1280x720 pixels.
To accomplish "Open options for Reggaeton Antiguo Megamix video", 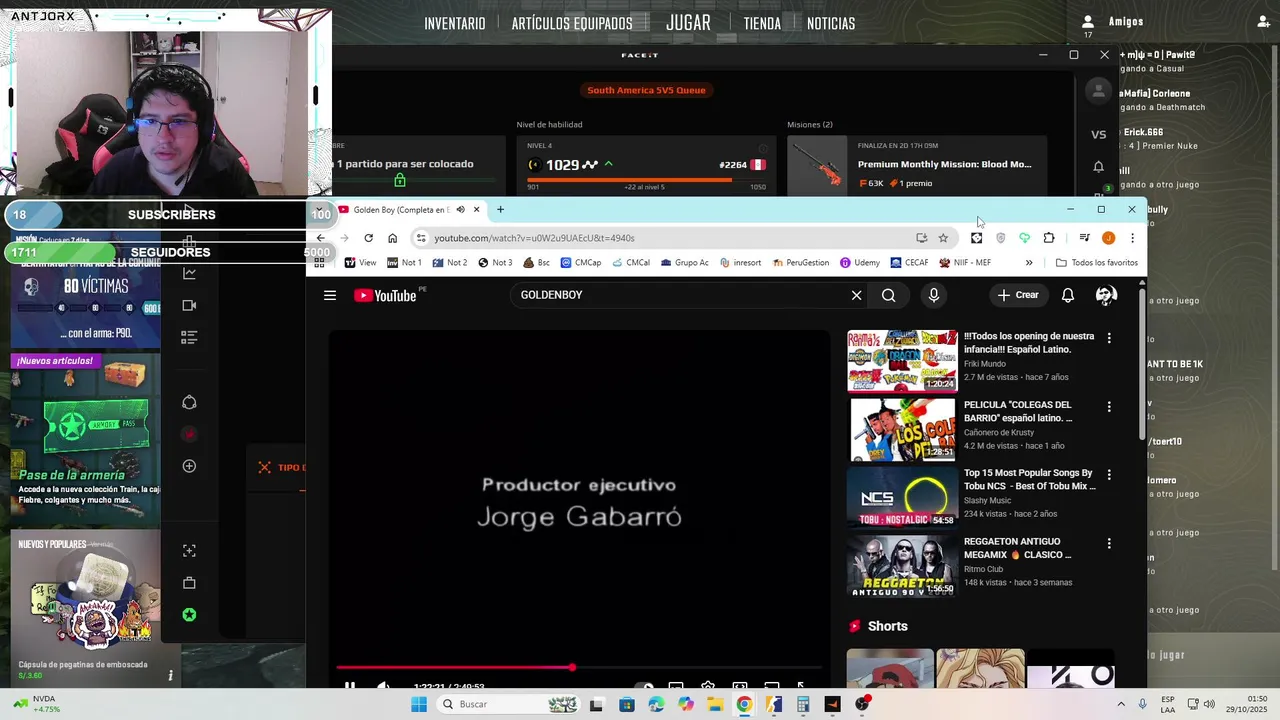I will pyautogui.click(x=1108, y=544).
